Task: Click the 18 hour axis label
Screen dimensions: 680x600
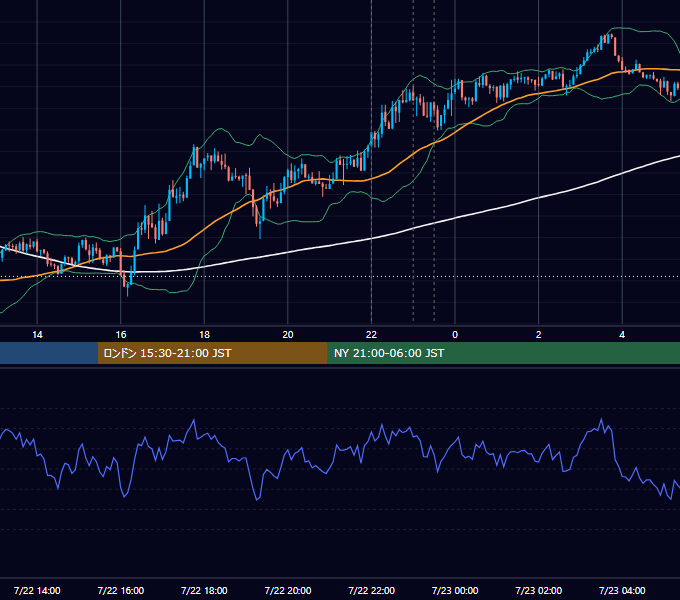Action: [x=204, y=335]
